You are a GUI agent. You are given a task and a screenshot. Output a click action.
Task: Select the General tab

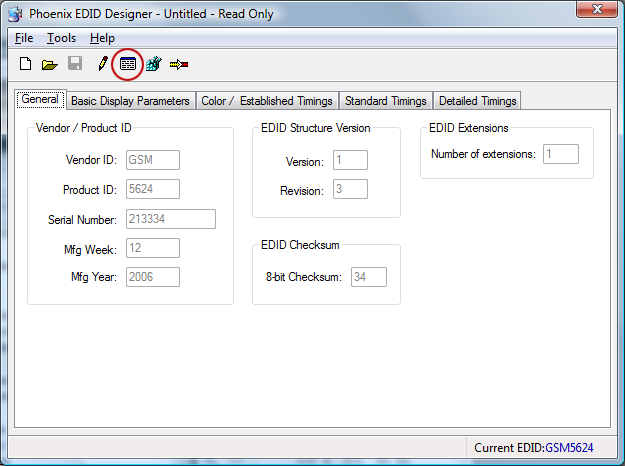(x=40, y=99)
